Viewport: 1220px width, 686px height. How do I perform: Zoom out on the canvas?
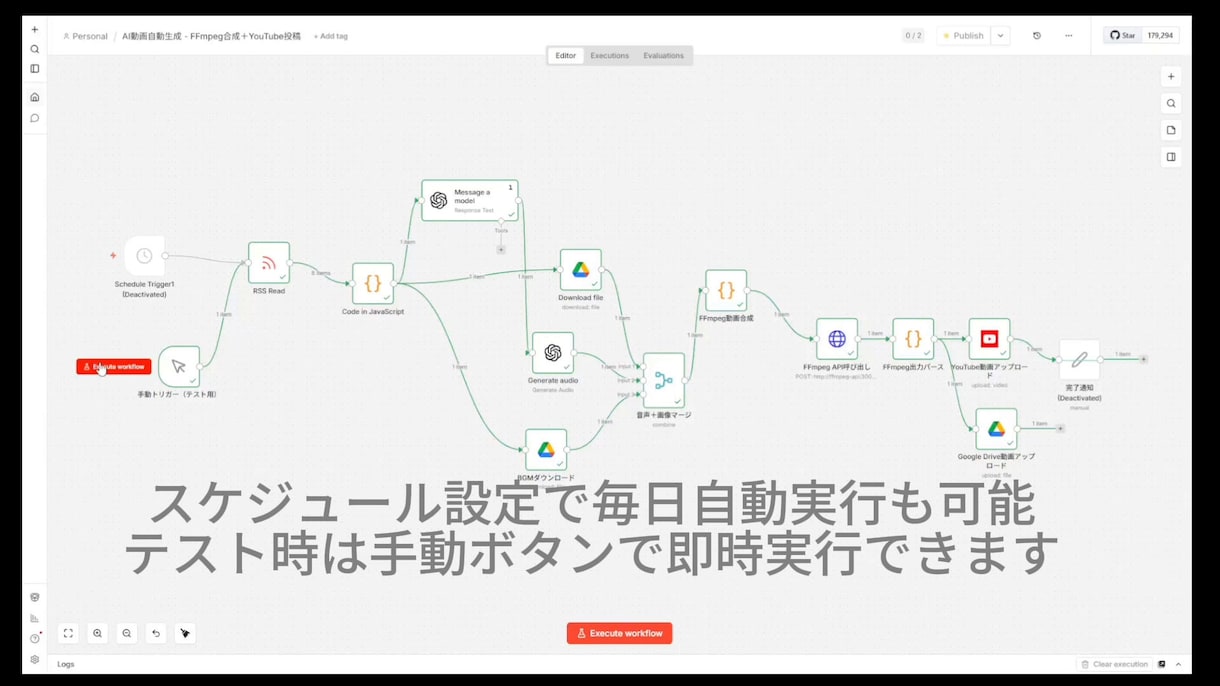(126, 633)
